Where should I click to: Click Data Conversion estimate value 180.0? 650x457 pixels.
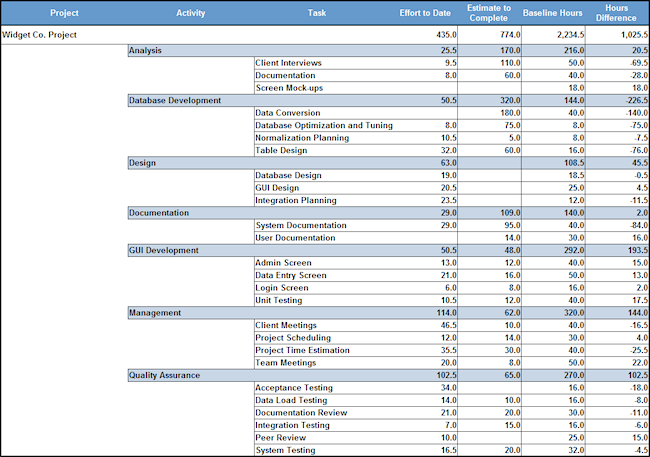pos(510,113)
